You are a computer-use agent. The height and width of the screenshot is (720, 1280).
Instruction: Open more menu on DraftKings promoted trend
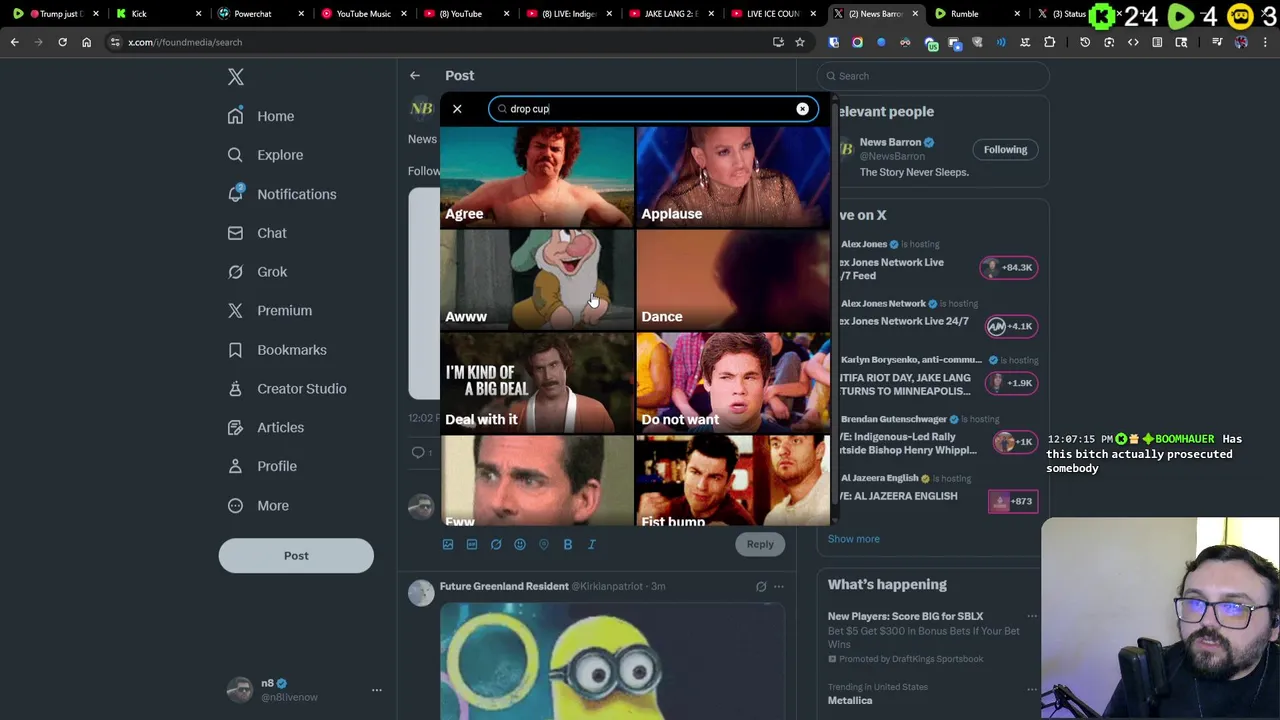[1032, 616]
